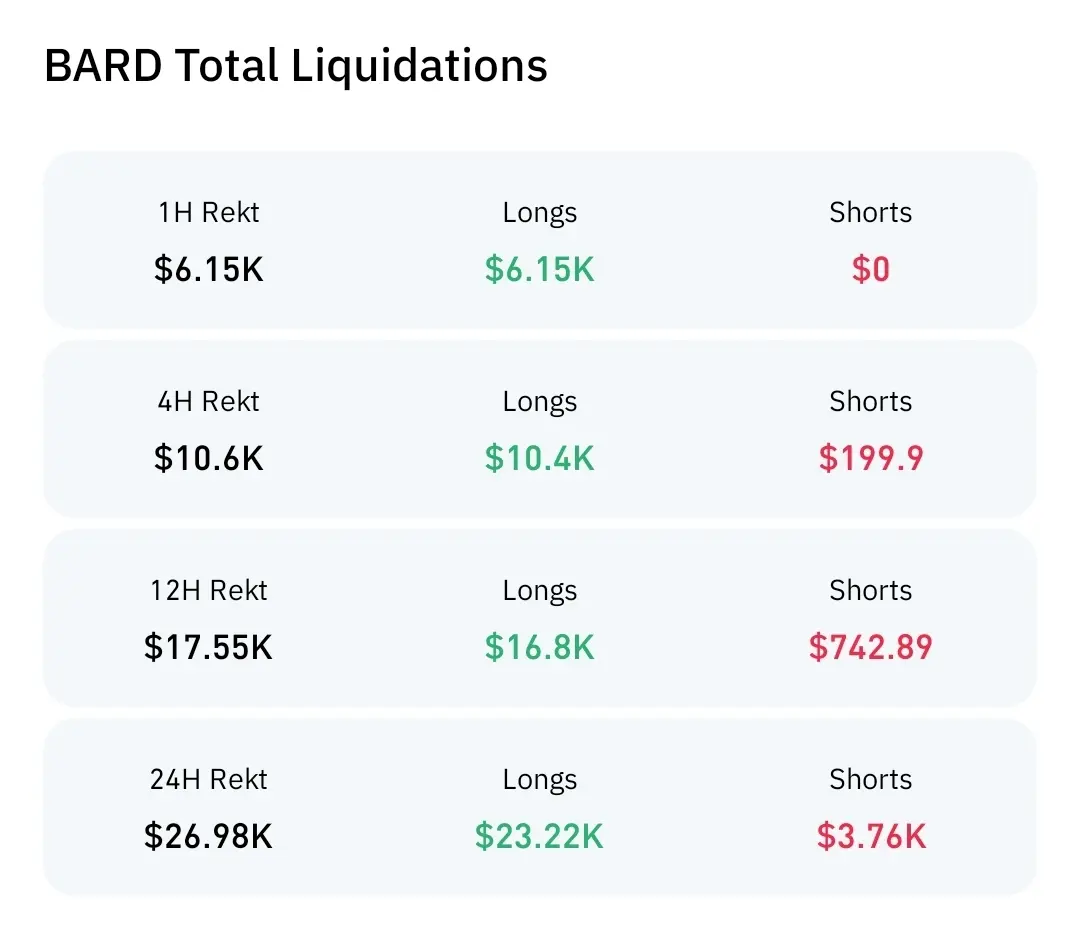Select the 1H Rekt label
This screenshot has width=1080, height=933.
click(x=209, y=212)
